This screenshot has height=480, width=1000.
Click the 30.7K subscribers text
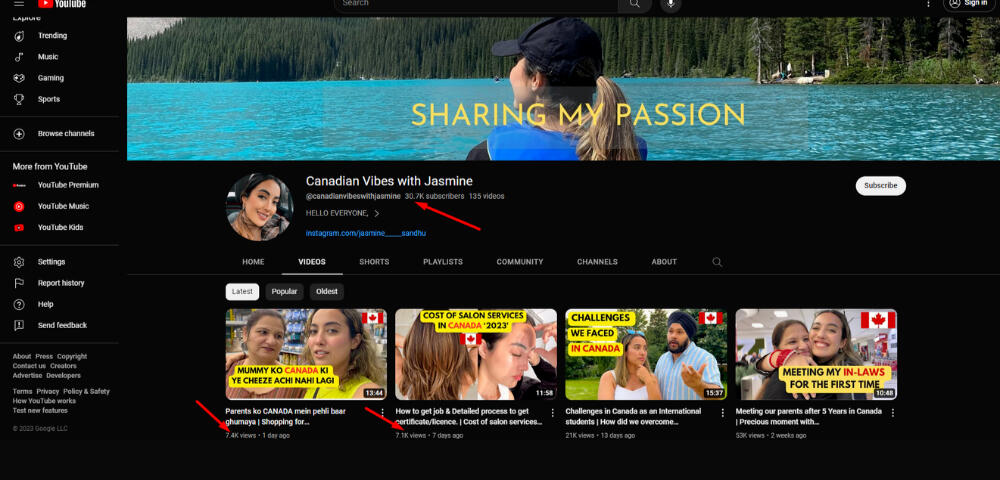434,196
